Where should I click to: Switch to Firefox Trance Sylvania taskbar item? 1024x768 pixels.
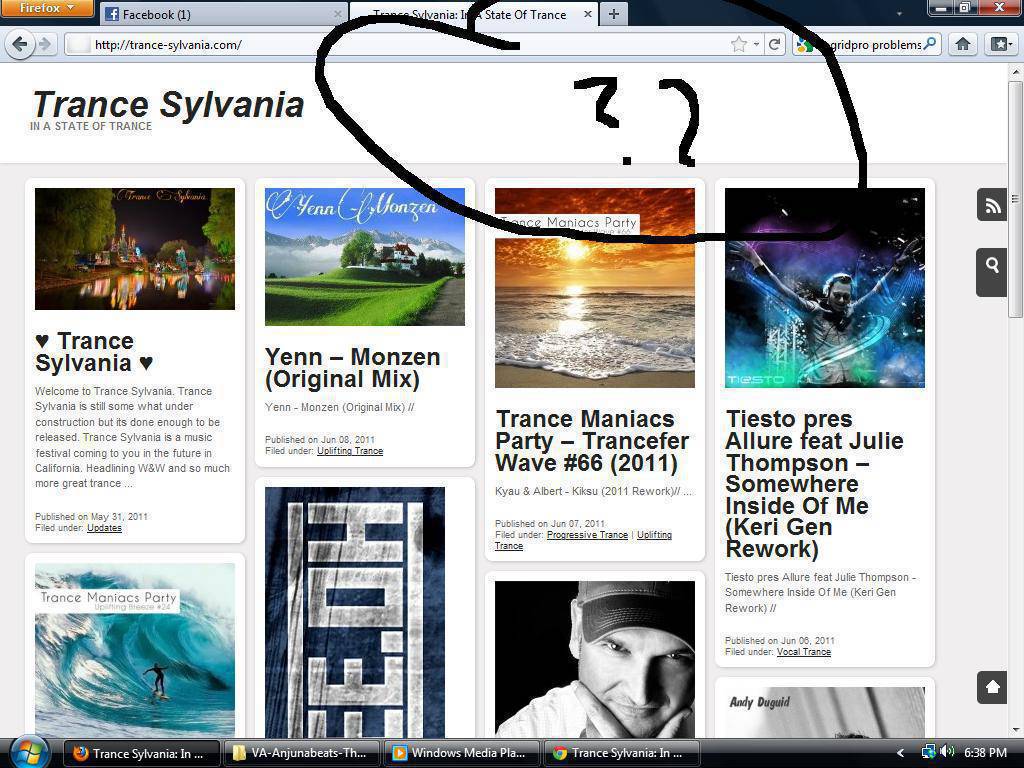[x=141, y=753]
